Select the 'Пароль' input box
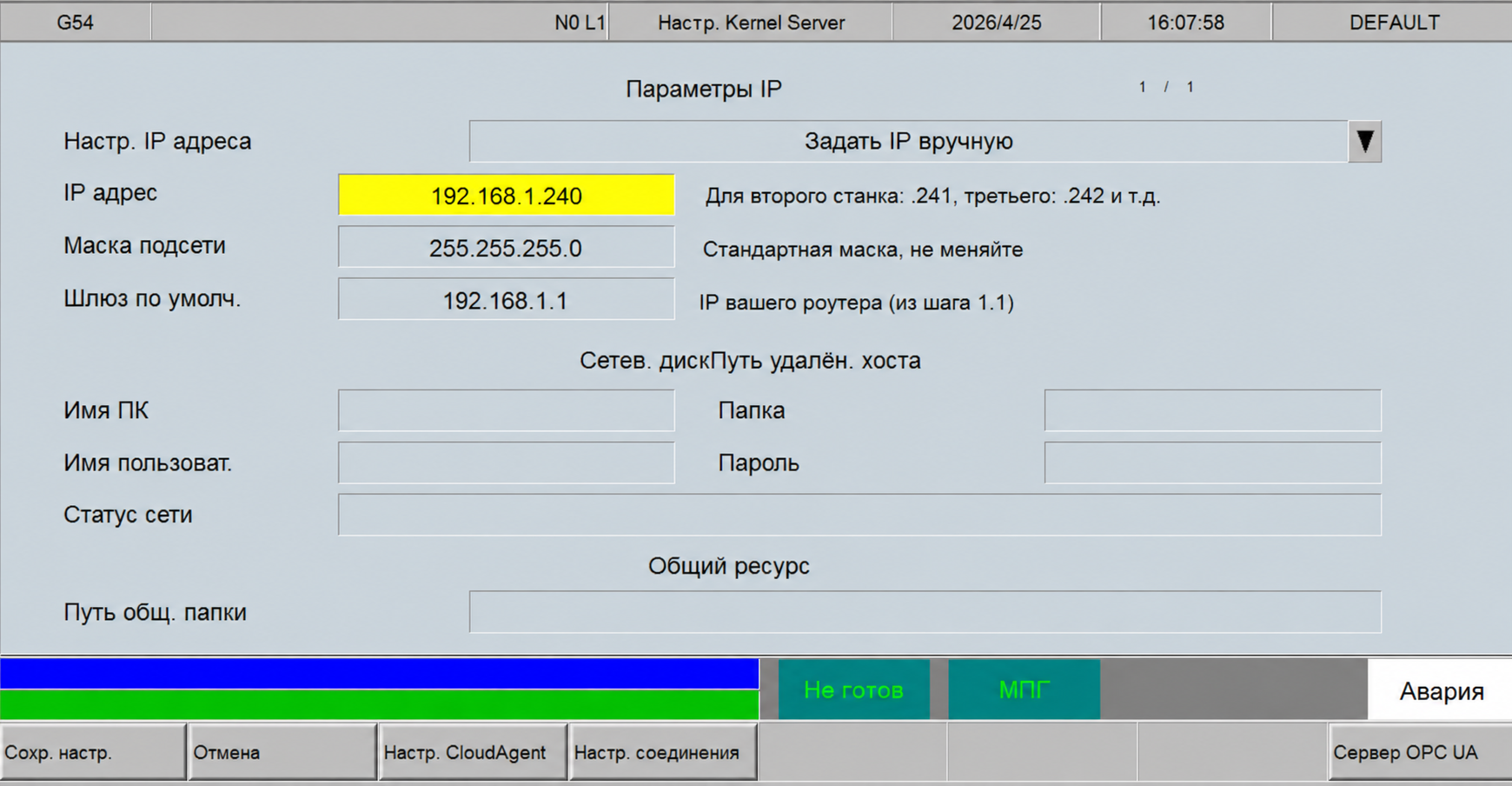This screenshot has width=1512, height=786. (x=1213, y=462)
